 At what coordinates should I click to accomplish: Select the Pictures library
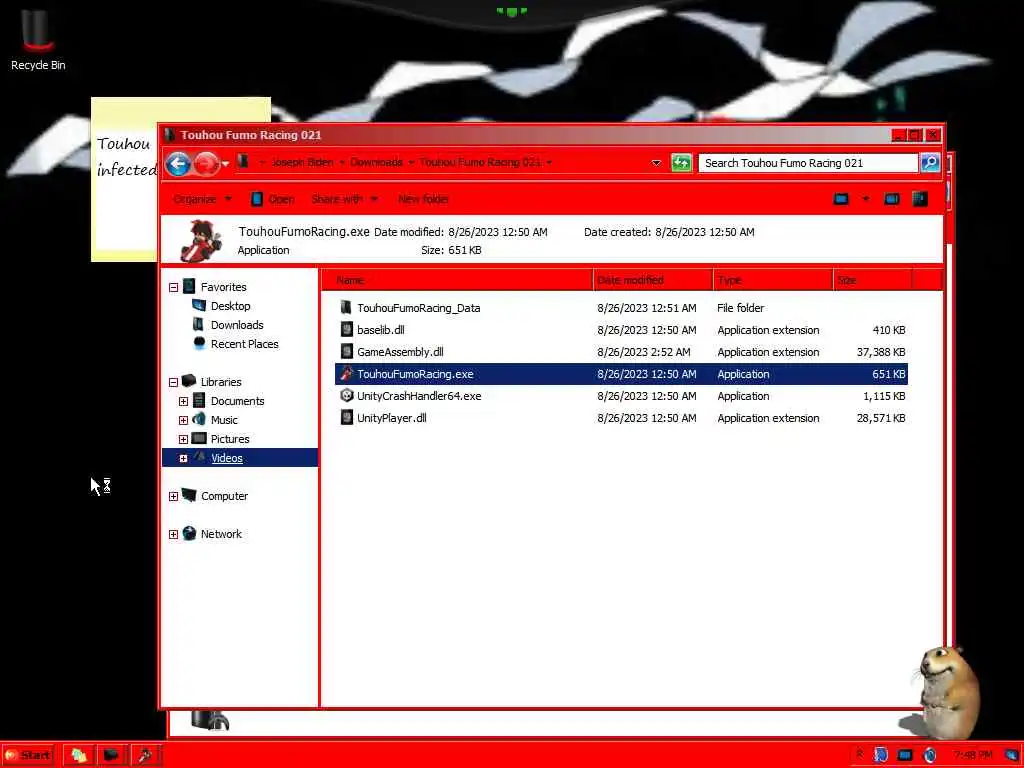230,439
